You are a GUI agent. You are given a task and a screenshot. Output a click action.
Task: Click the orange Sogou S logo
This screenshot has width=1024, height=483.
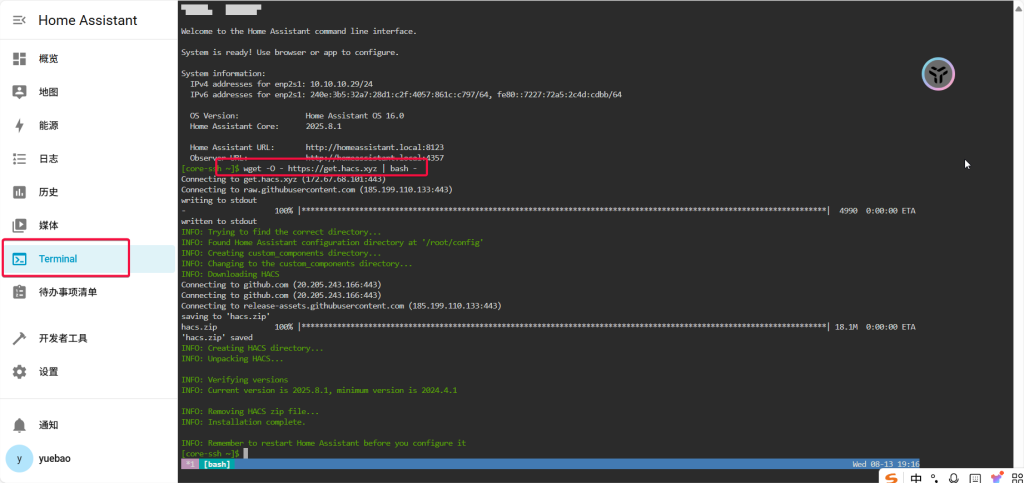891,478
